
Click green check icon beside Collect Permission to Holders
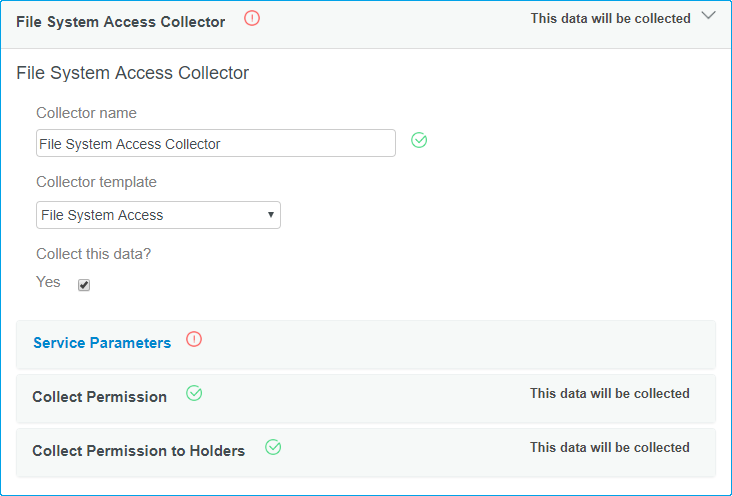[273, 448]
